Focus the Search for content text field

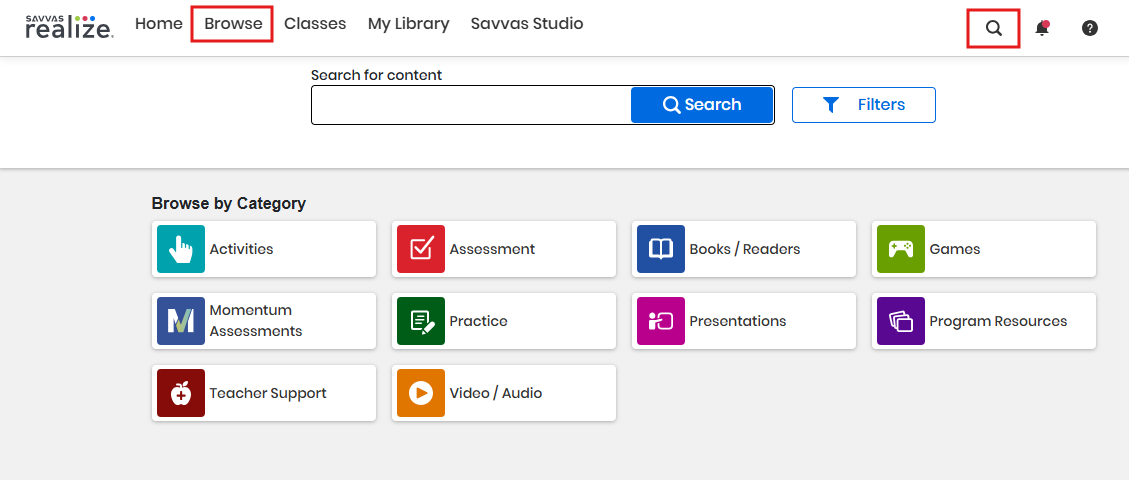pos(471,105)
